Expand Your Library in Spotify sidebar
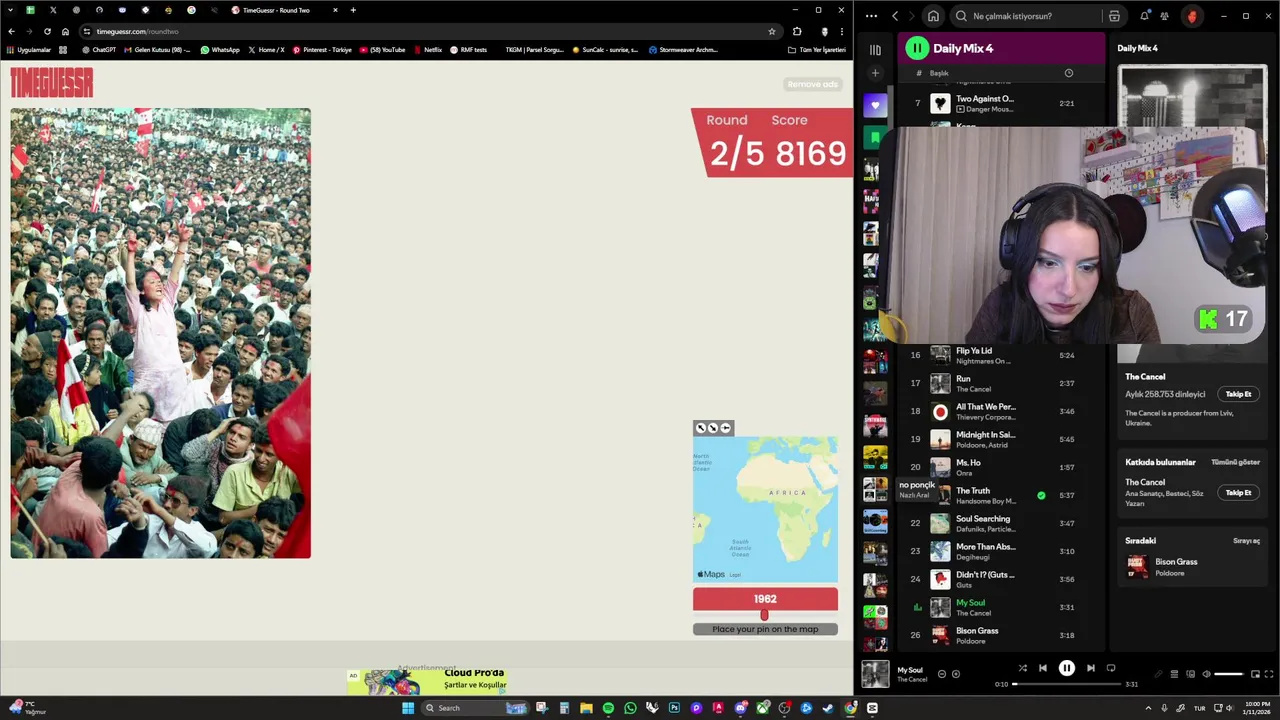1280x720 pixels. (875, 50)
